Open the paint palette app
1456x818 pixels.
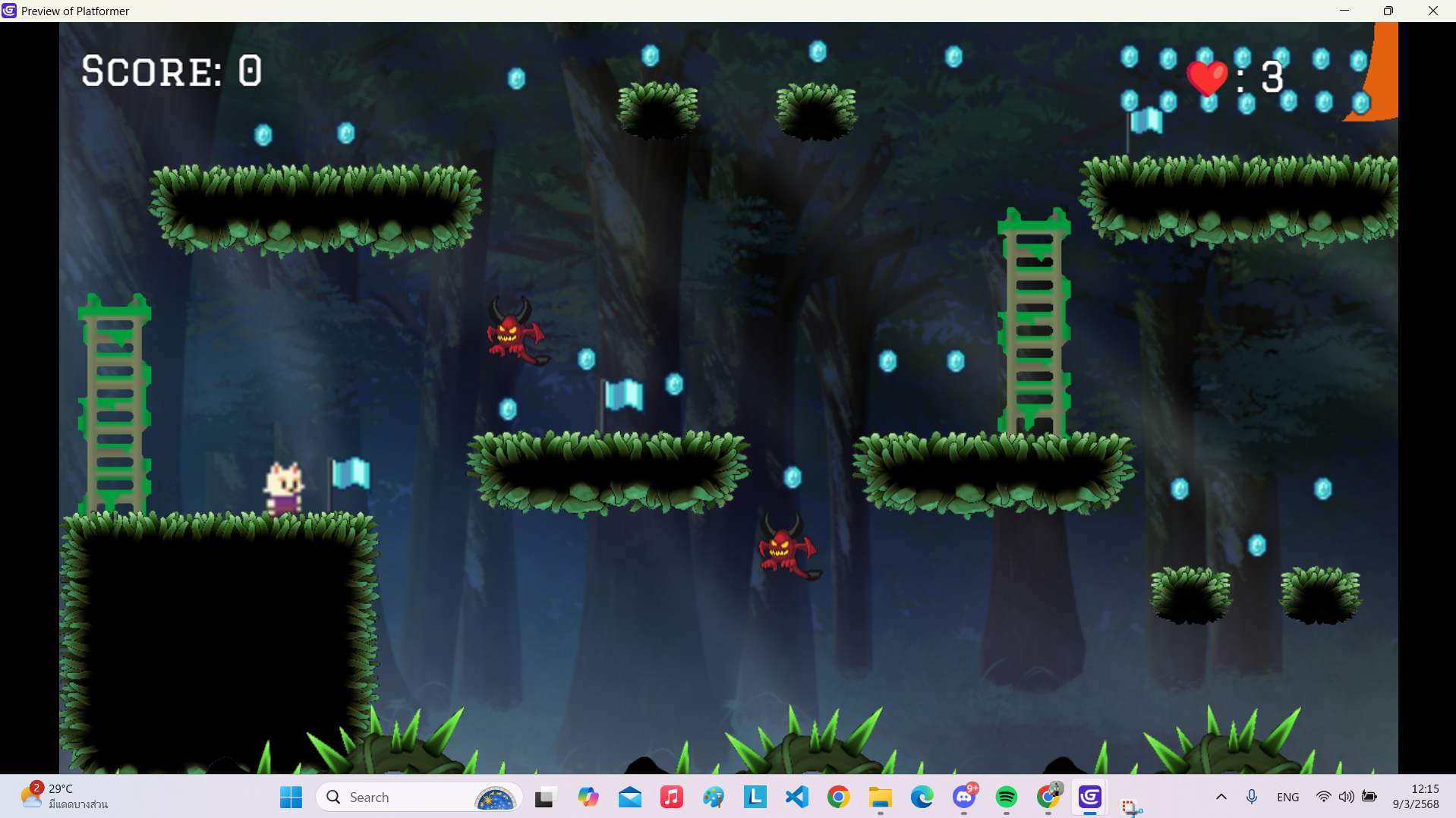713,798
